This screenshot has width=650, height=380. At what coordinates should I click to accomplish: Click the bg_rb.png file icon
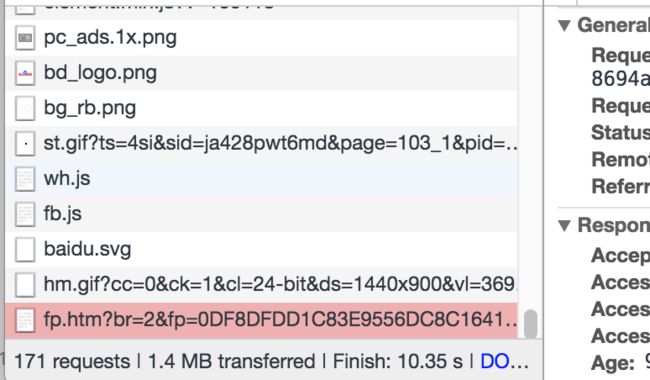(25, 108)
